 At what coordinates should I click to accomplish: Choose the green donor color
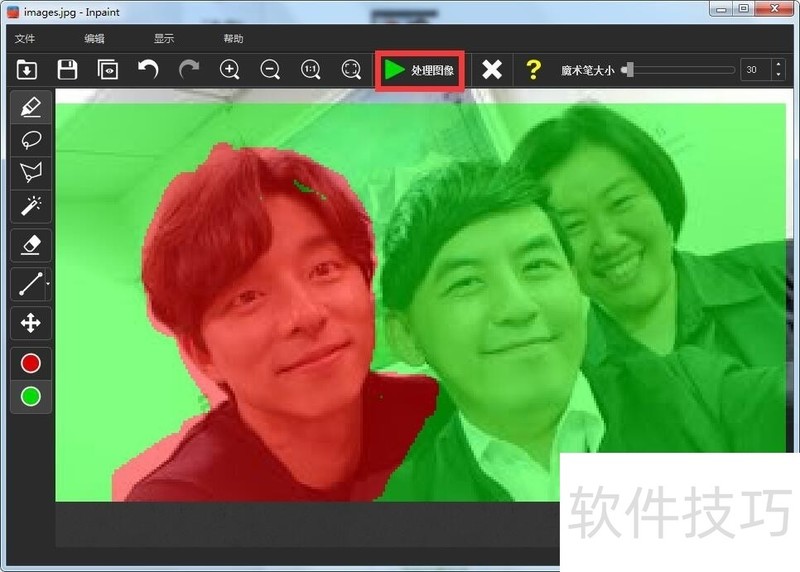(x=31, y=396)
